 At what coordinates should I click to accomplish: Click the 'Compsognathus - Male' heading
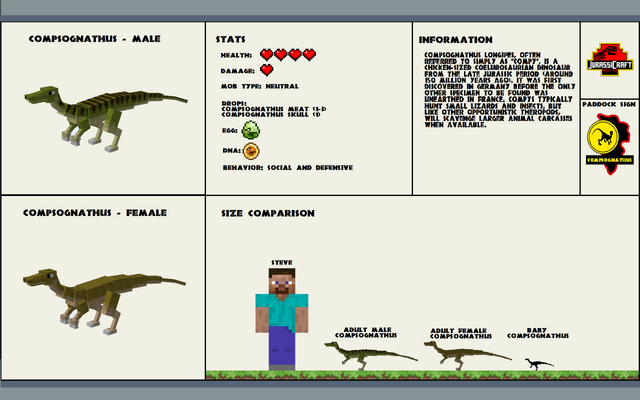(x=95, y=39)
